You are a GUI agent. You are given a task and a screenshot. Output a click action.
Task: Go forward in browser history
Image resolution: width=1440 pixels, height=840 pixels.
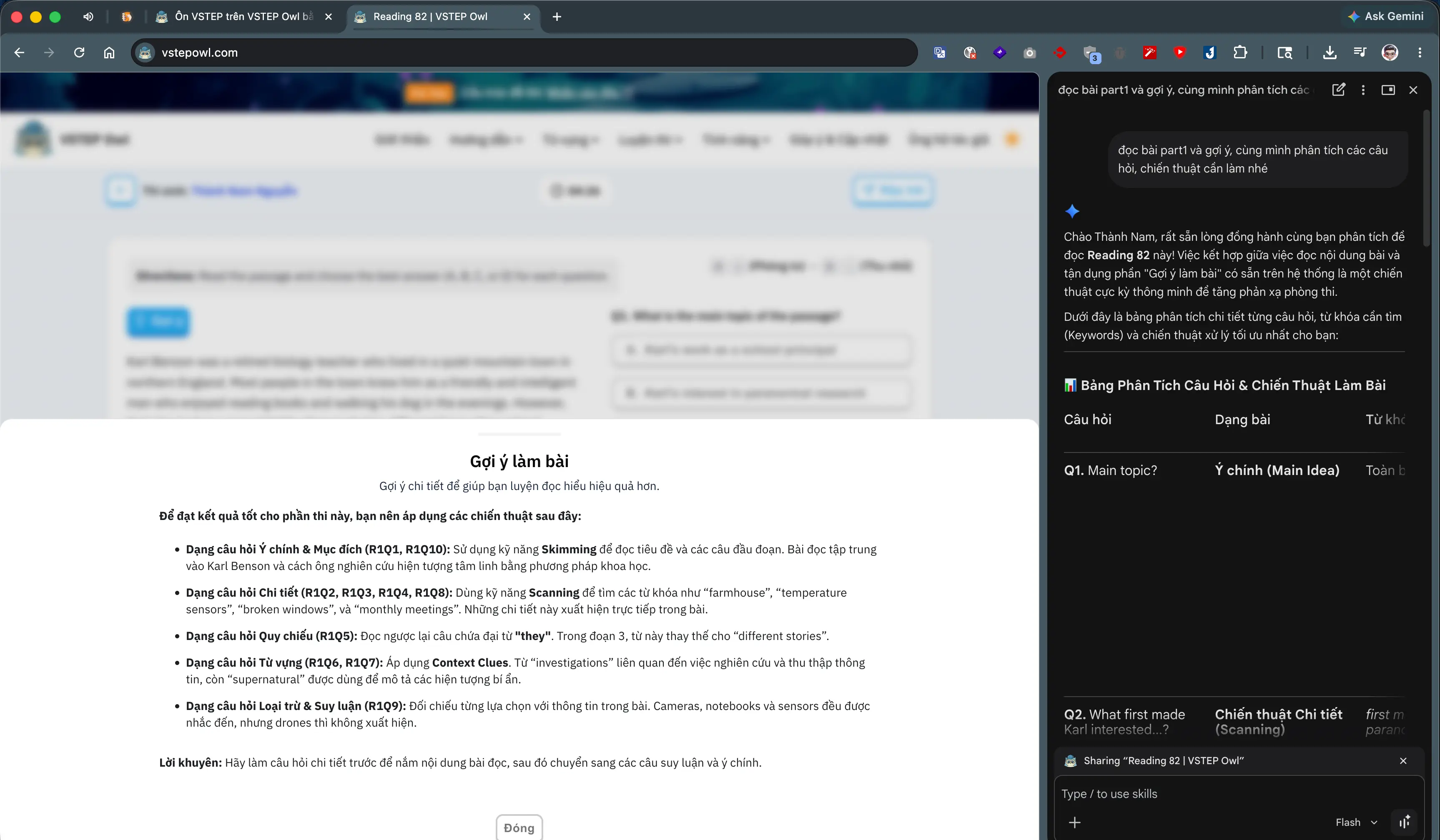pos(49,52)
